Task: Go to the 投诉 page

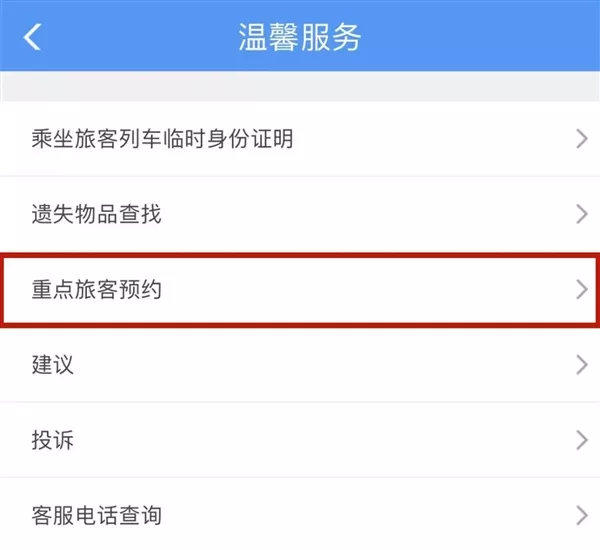Action: point(300,440)
